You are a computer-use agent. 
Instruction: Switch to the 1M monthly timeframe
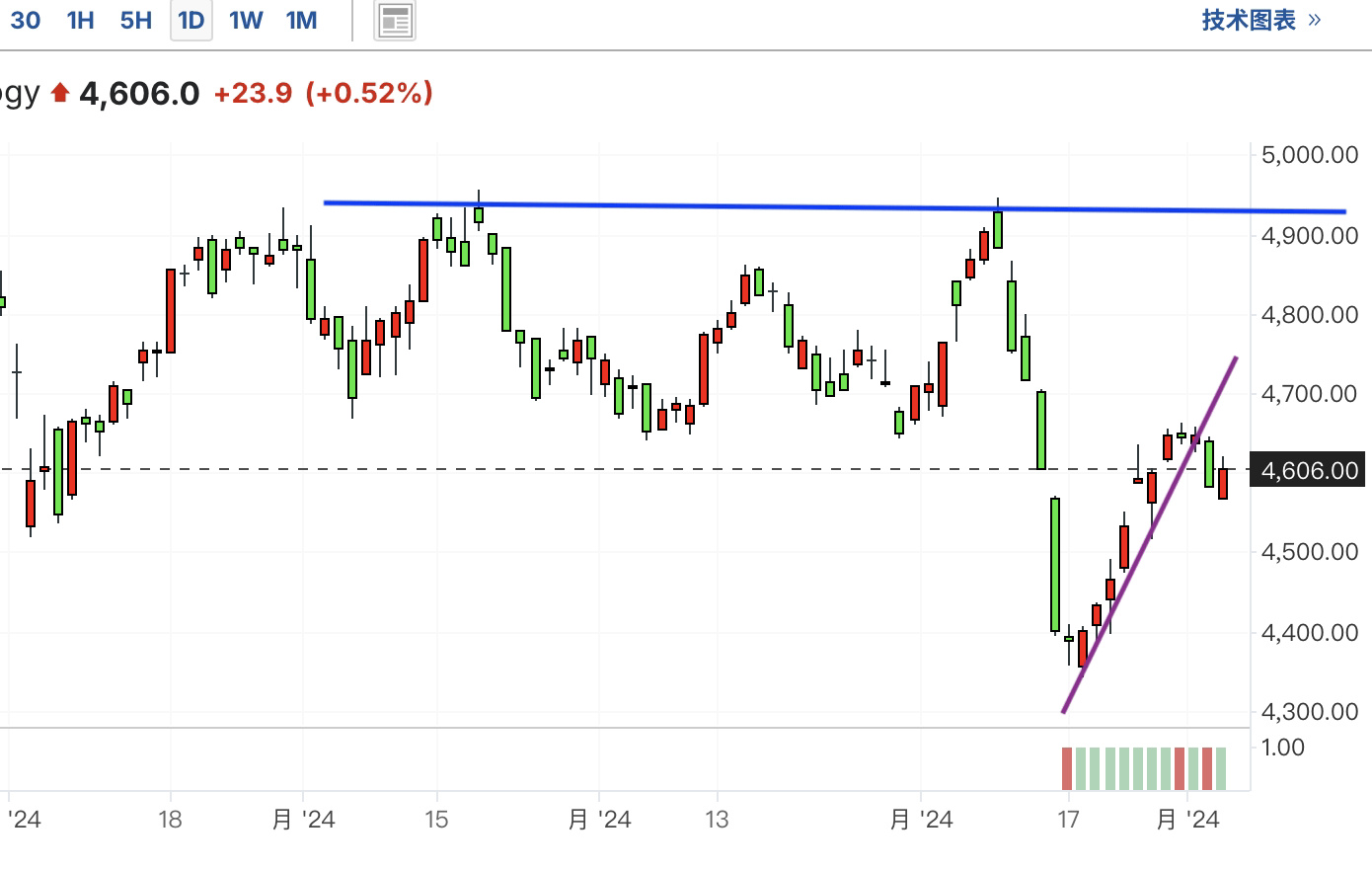(301, 20)
